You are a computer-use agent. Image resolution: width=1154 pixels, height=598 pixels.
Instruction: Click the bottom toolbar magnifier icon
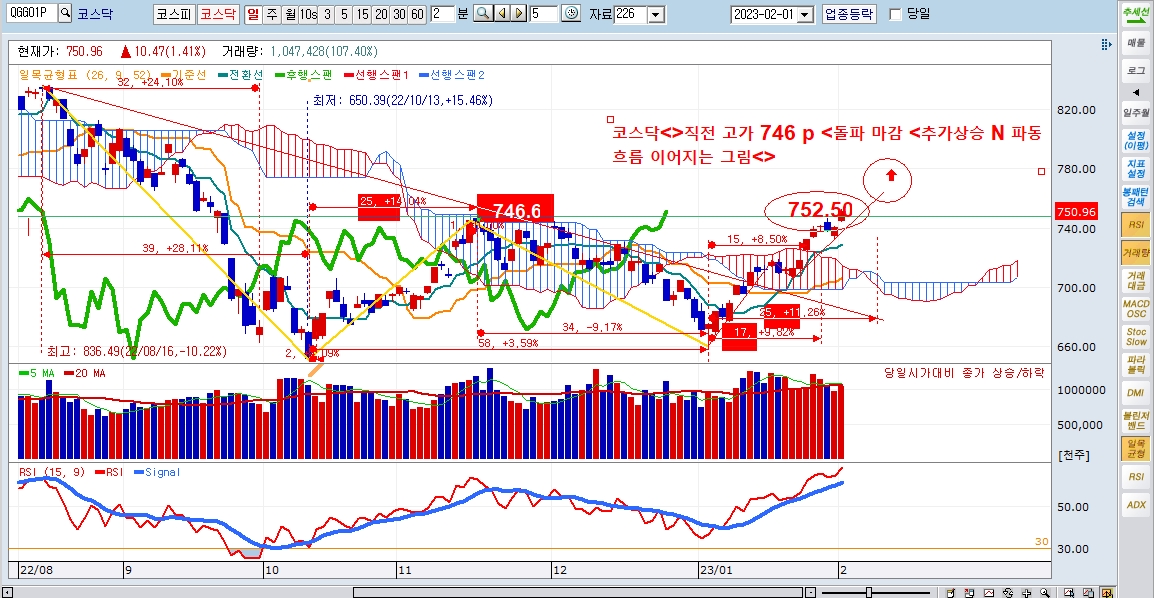tap(1045, 592)
